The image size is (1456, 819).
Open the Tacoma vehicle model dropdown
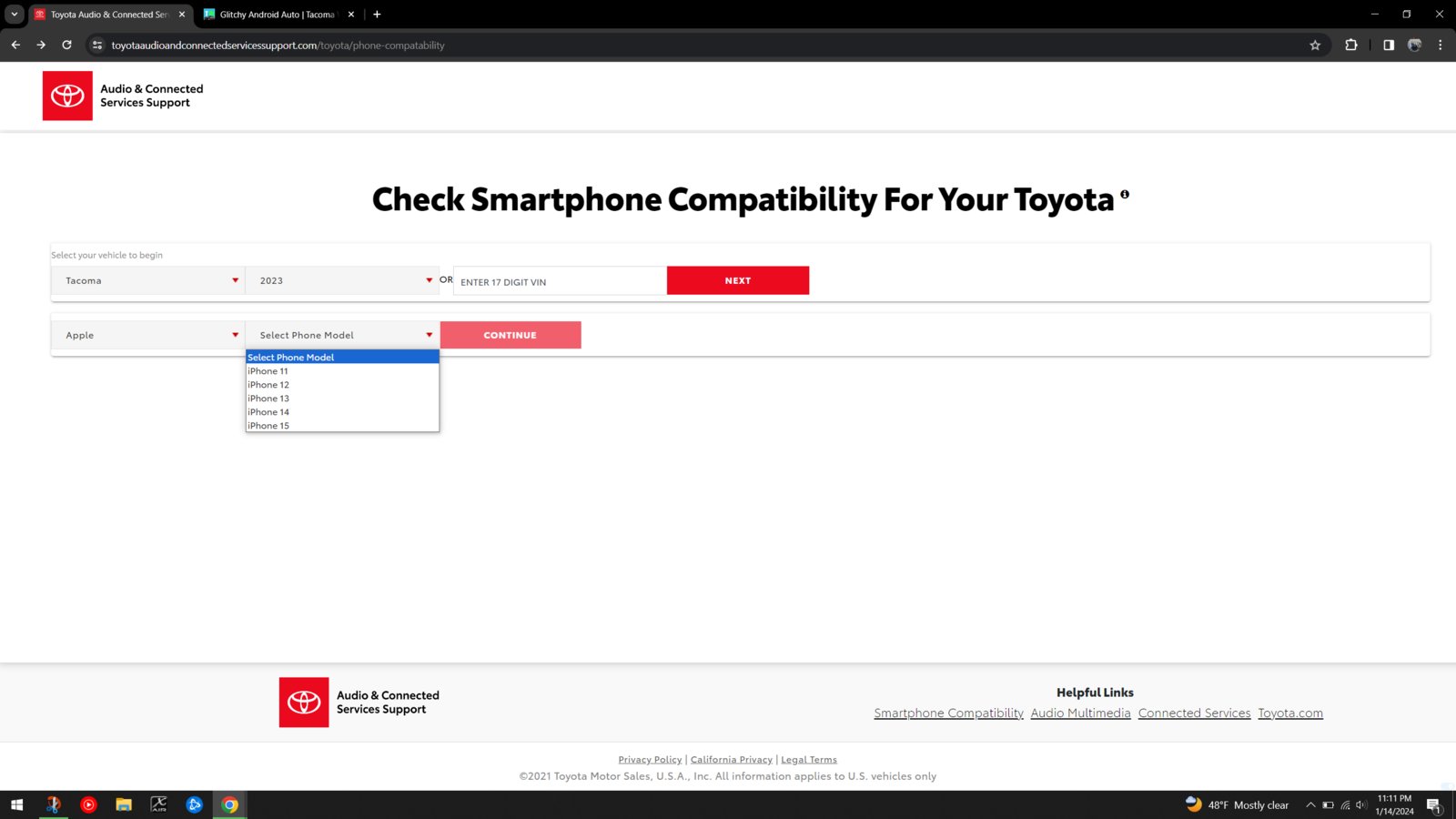tap(148, 280)
